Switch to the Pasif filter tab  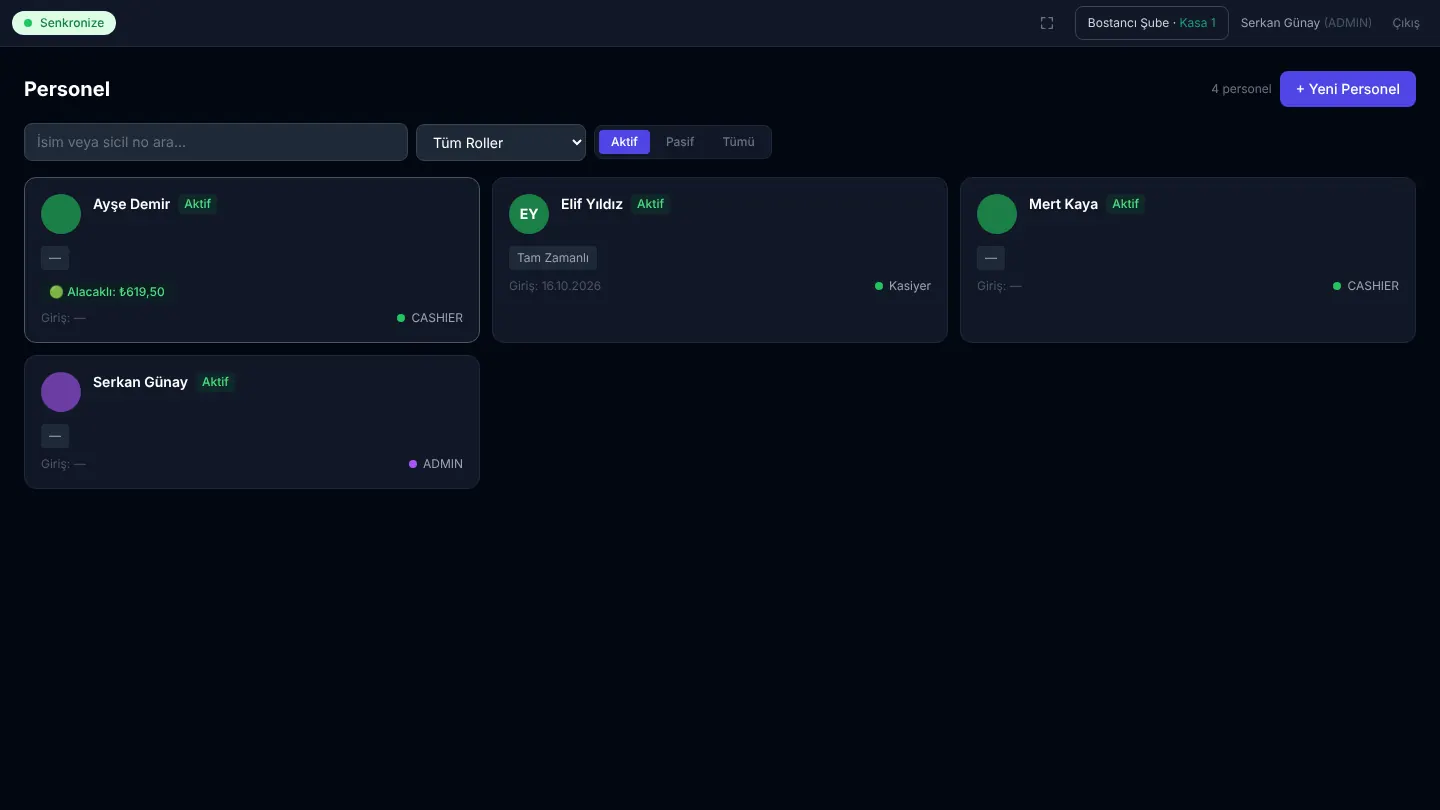(680, 142)
